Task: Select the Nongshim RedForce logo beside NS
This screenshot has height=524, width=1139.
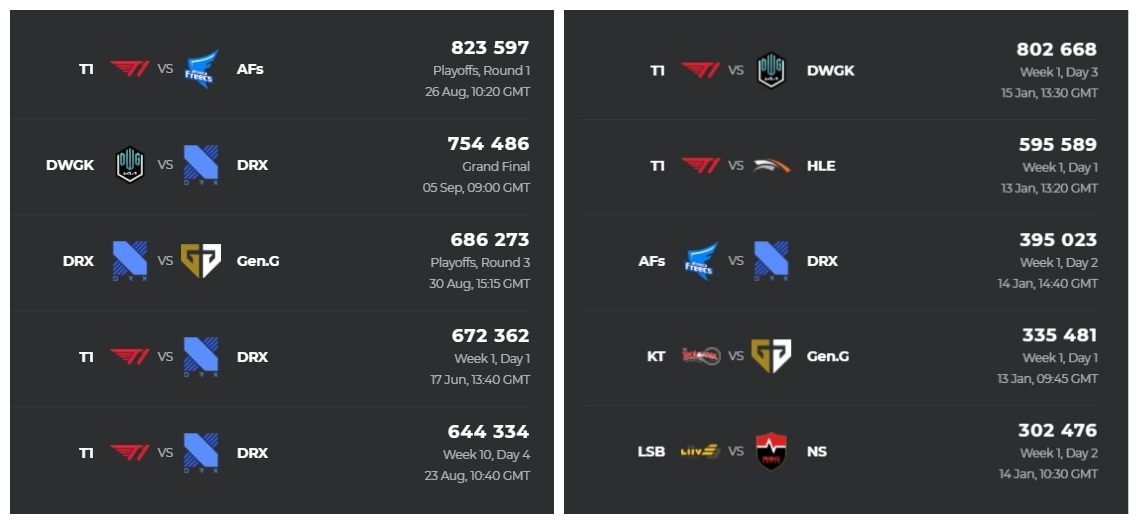Action: [771, 451]
